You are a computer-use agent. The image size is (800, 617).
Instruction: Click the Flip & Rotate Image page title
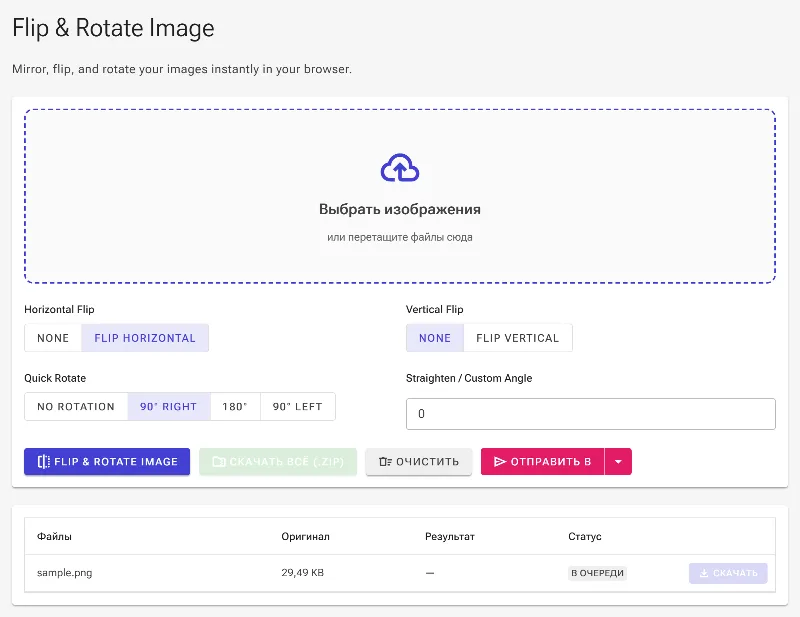click(113, 28)
